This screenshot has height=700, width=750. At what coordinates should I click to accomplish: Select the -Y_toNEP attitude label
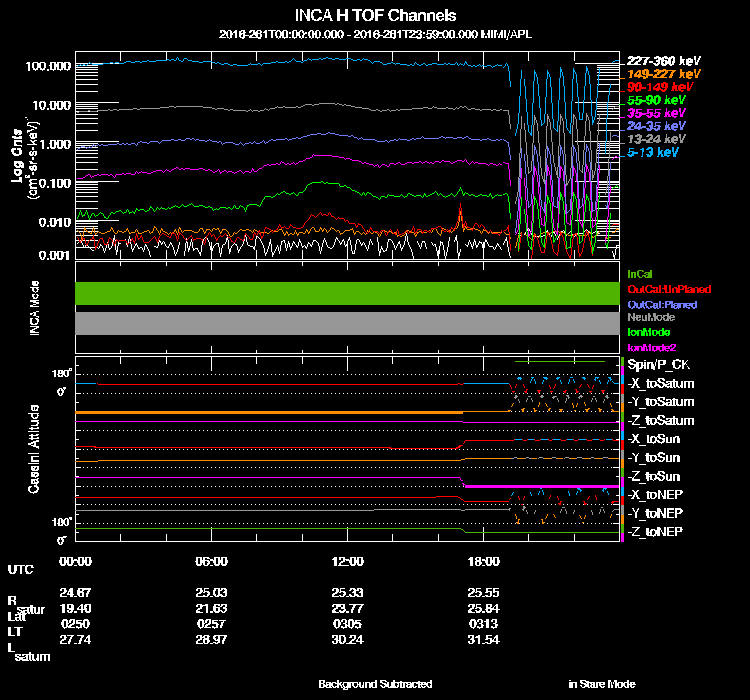[655, 513]
